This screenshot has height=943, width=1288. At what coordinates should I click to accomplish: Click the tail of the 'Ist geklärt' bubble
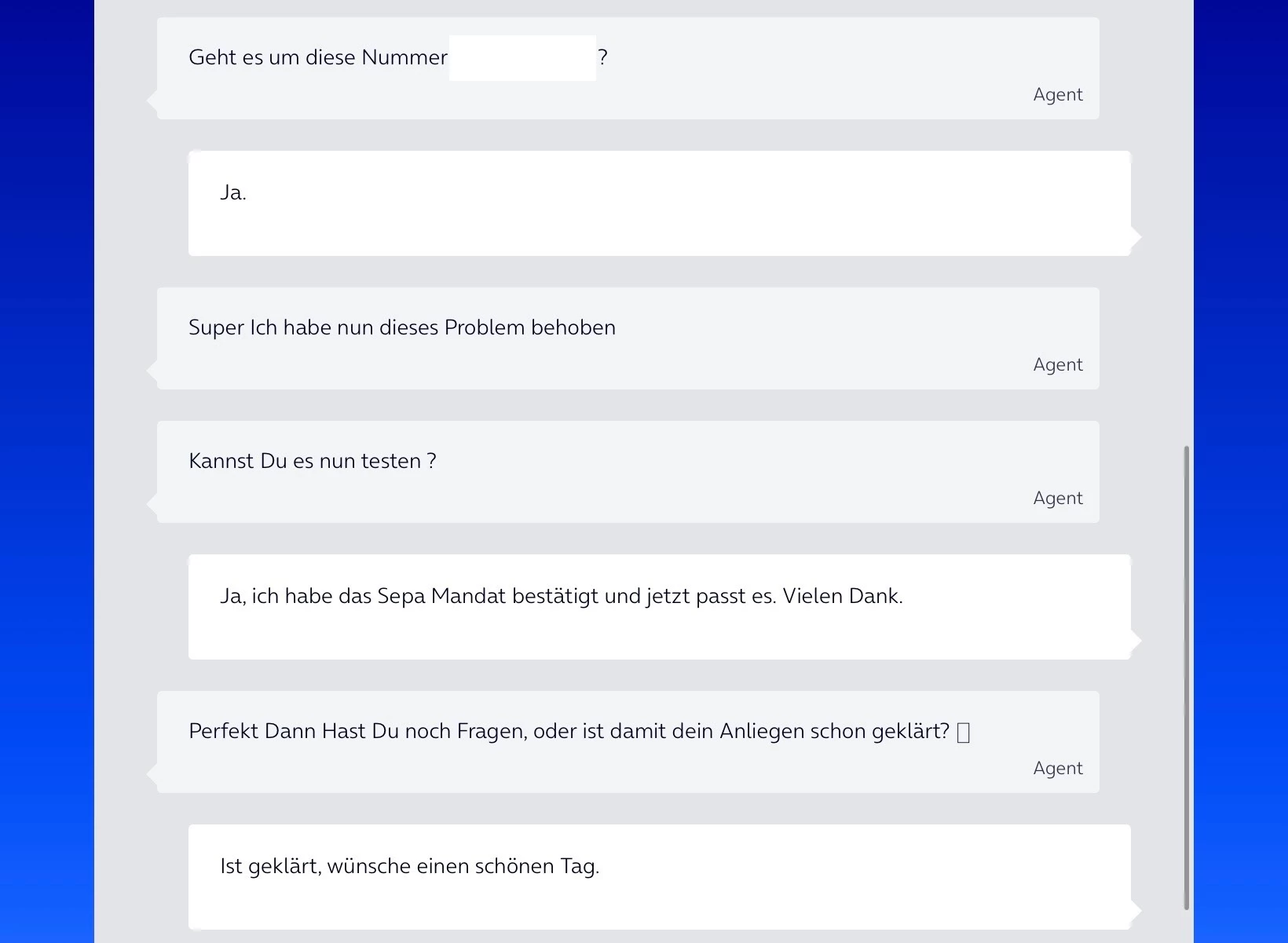(x=1136, y=910)
